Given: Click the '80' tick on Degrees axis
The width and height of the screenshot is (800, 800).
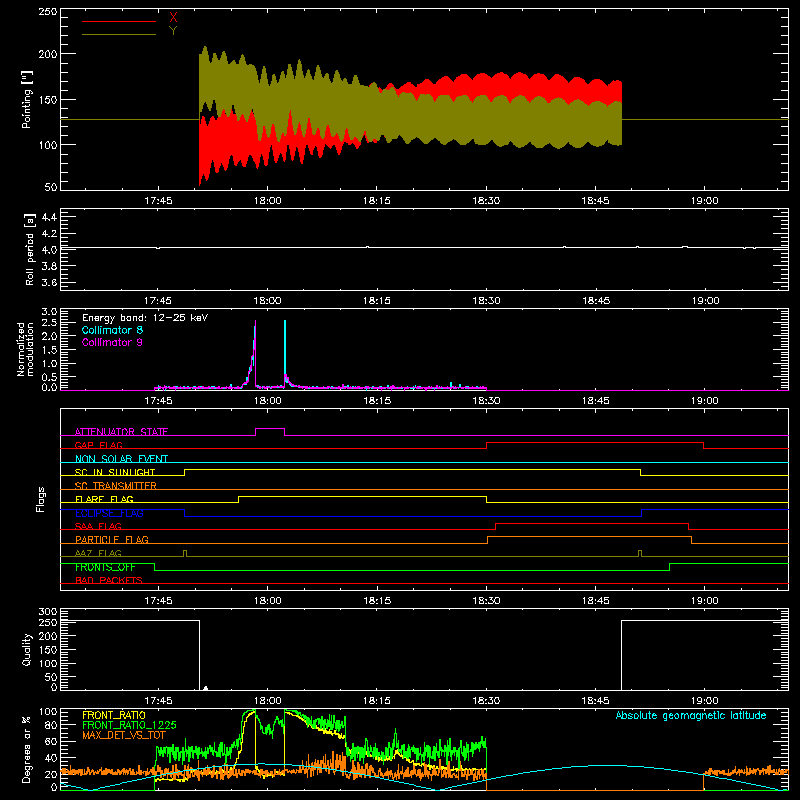Looking at the screenshot, I should [x=51, y=725].
